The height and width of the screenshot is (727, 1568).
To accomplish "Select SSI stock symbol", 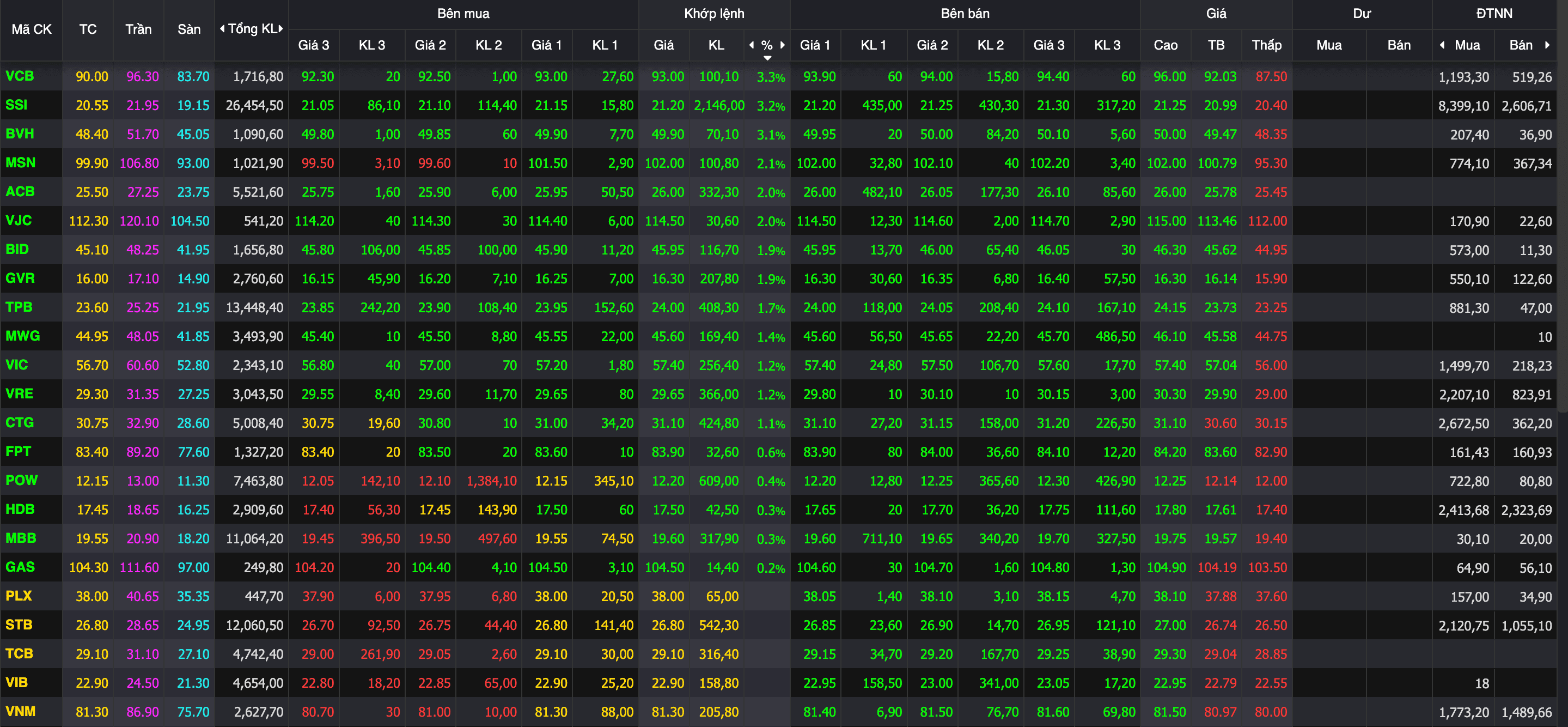I will tap(16, 105).
